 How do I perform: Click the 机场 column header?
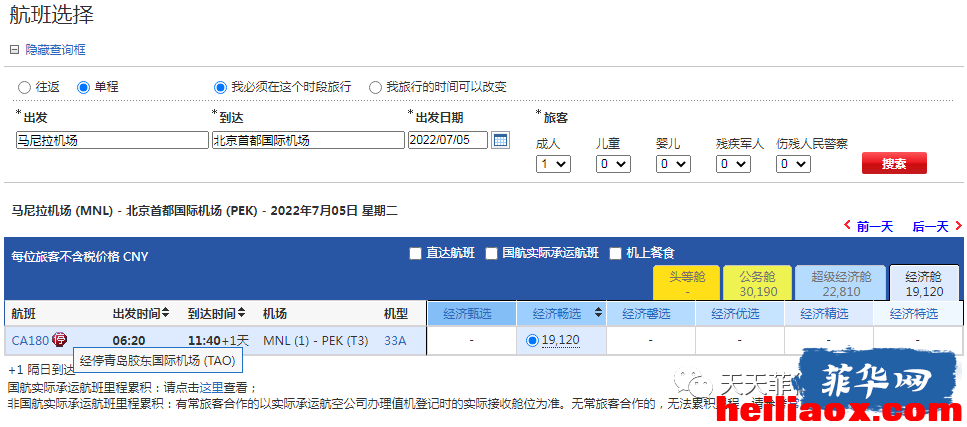(274, 313)
